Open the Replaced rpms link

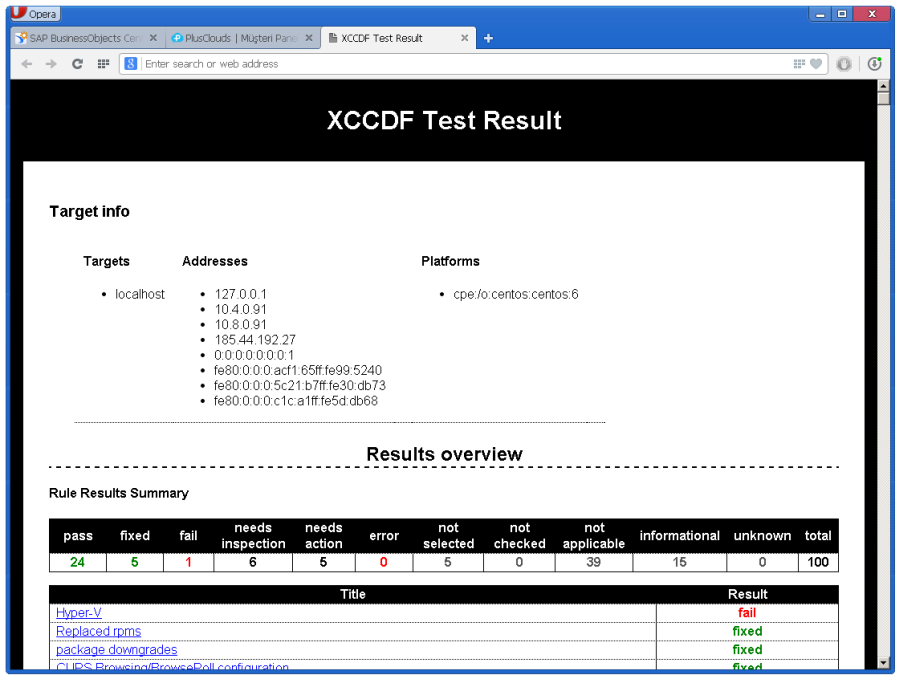click(99, 631)
